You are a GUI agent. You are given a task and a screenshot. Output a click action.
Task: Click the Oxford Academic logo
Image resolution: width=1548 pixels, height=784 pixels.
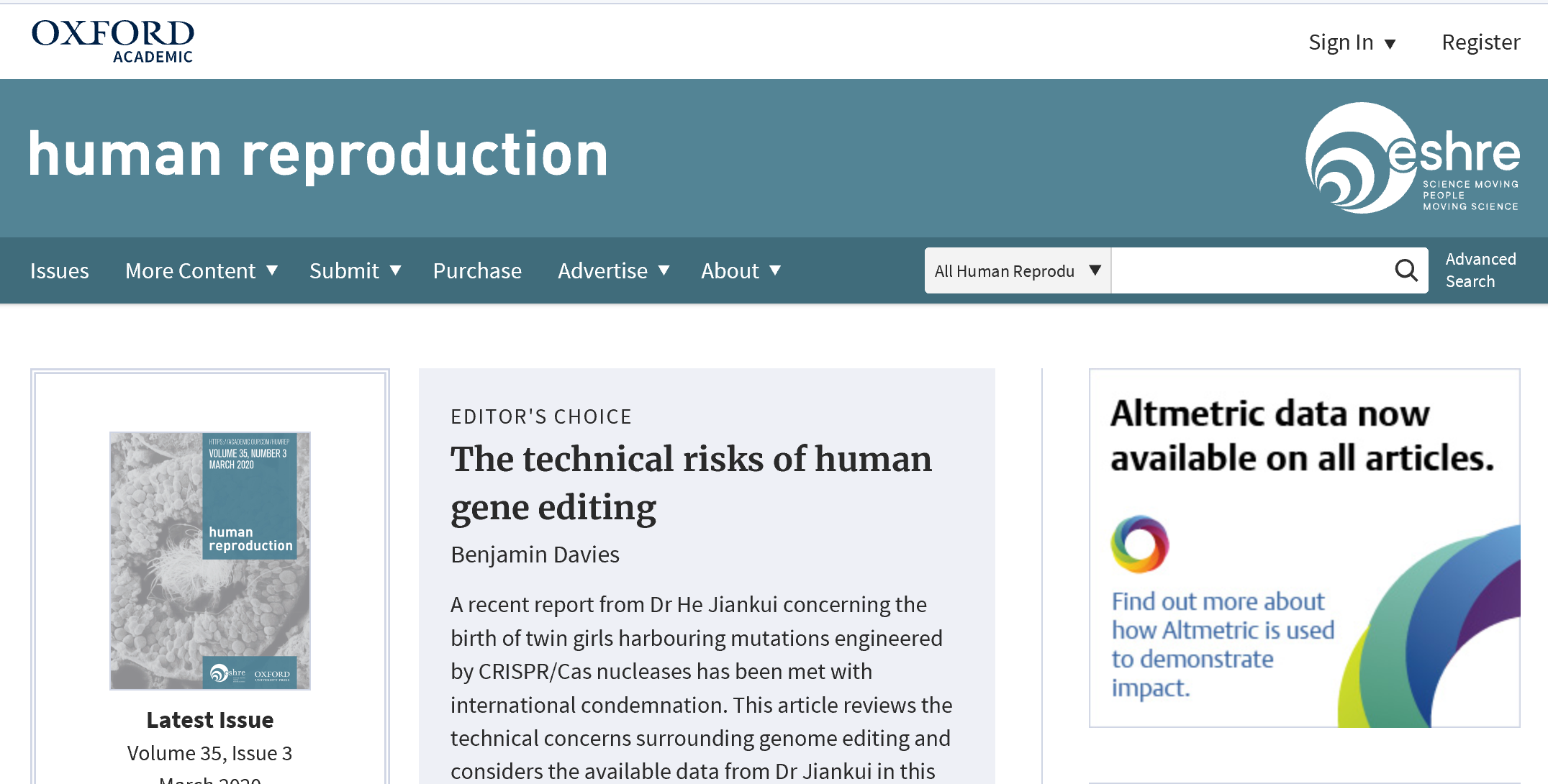[112, 41]
